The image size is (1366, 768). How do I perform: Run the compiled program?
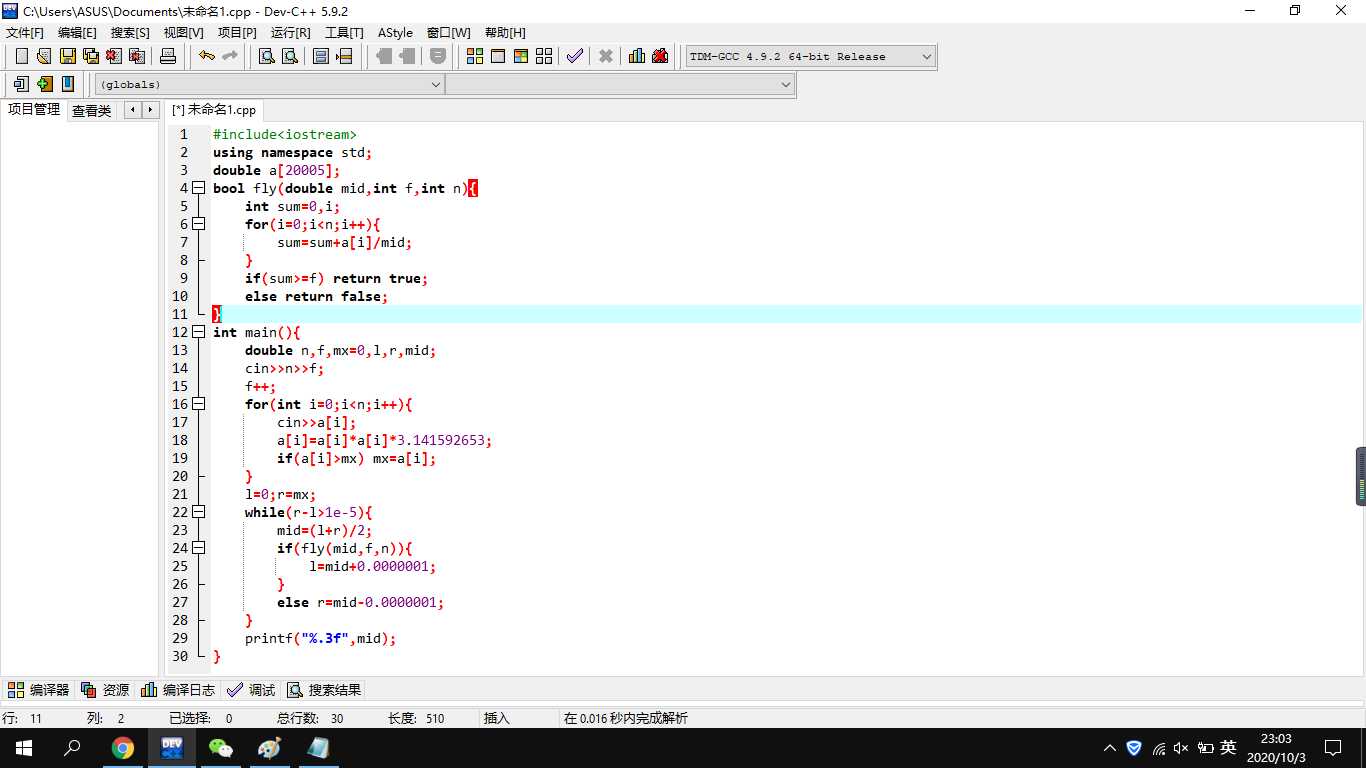coord(498,56)
